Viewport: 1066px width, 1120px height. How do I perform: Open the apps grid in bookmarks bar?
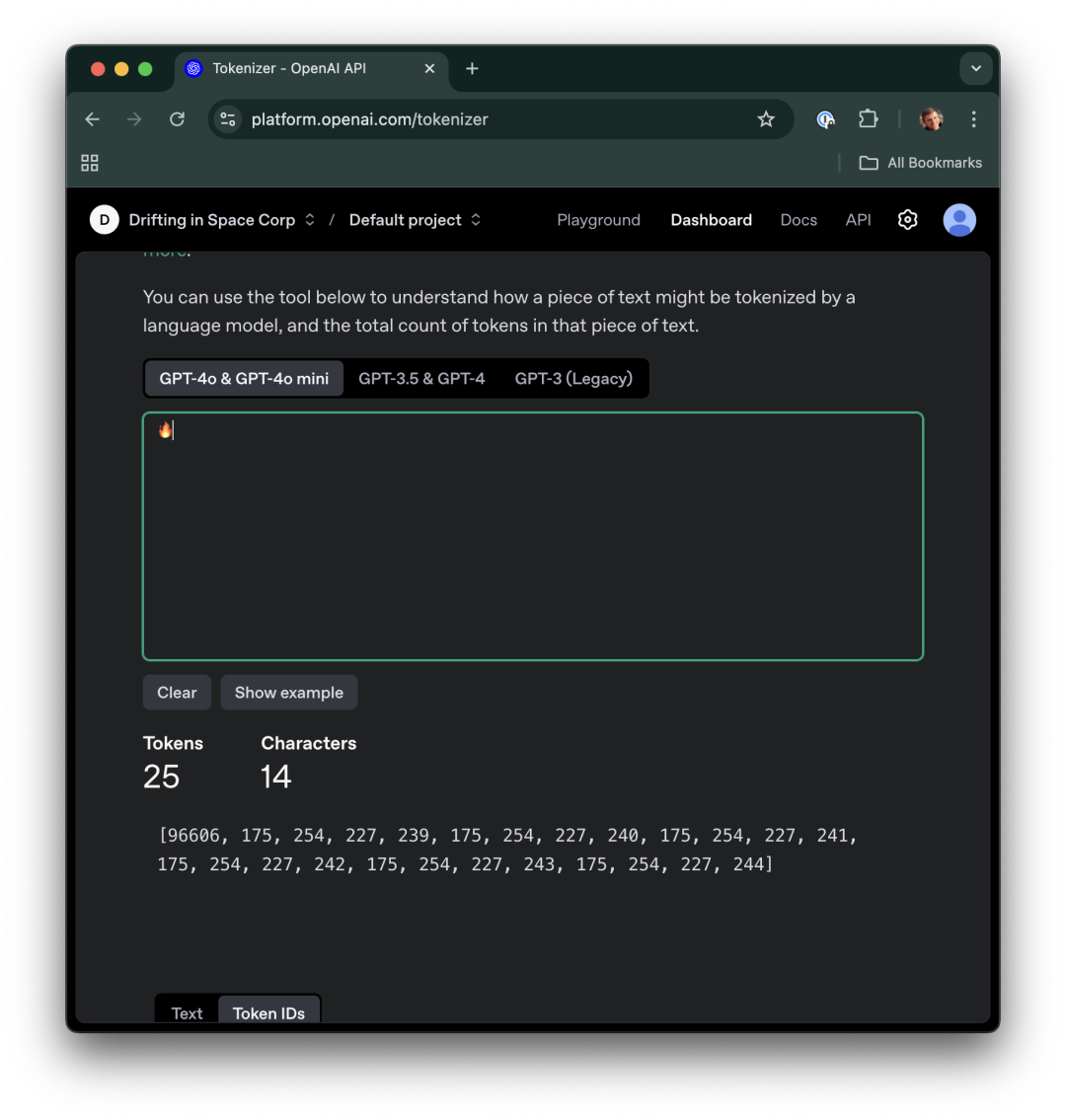tap(89, 163)
